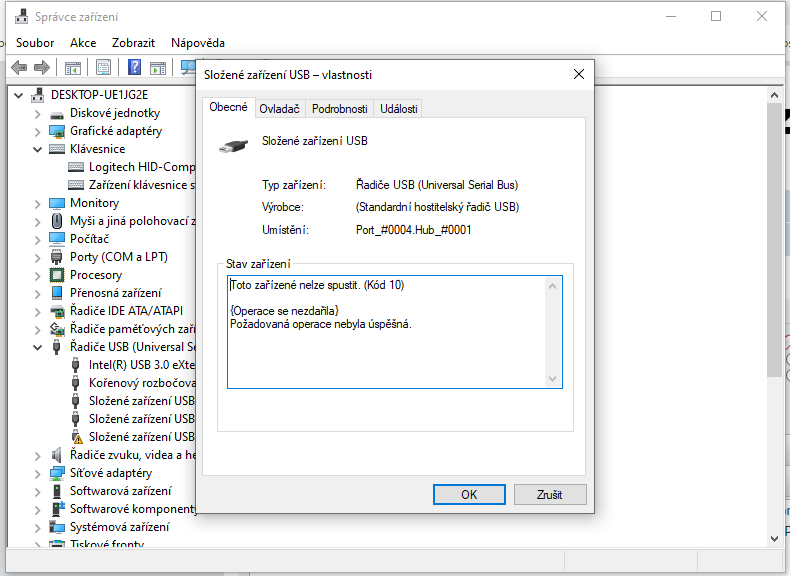The image size is (790, 576).
Task: Click the Properties sheet toolbar icon
Action: (103, 68)
